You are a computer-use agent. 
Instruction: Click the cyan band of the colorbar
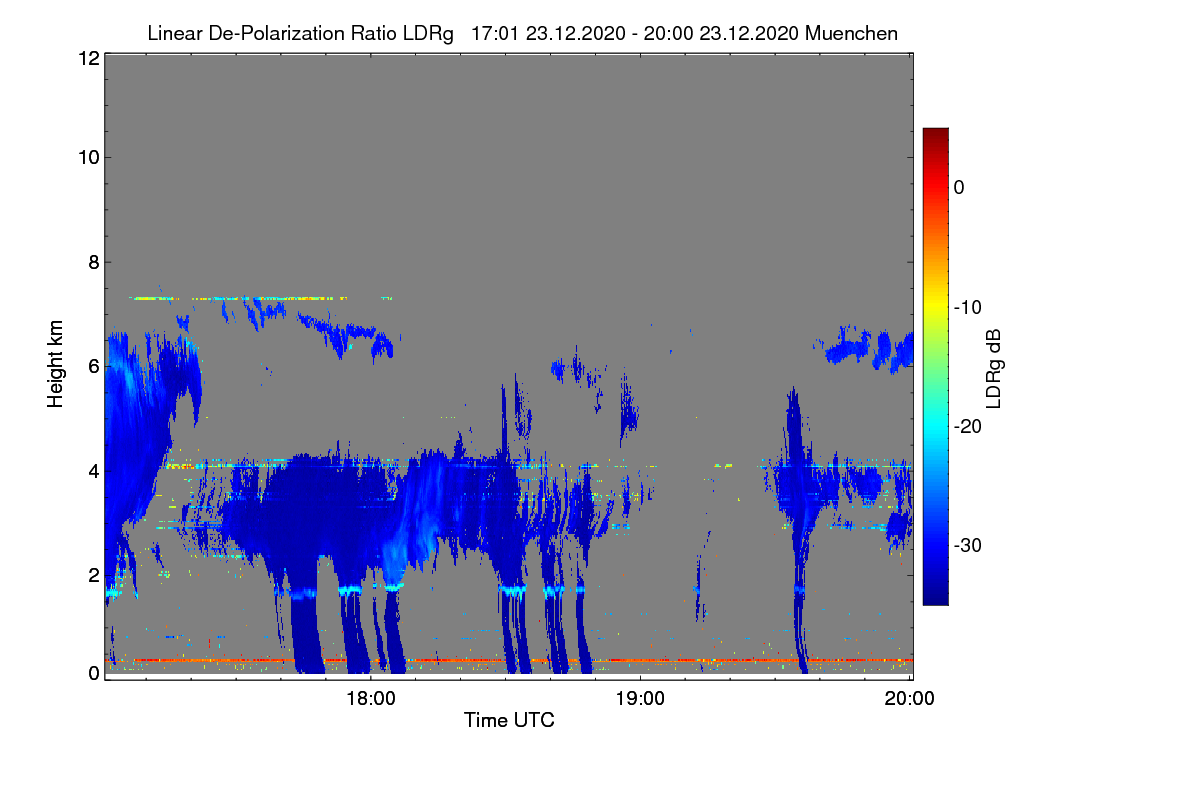[x=935, y=426]
